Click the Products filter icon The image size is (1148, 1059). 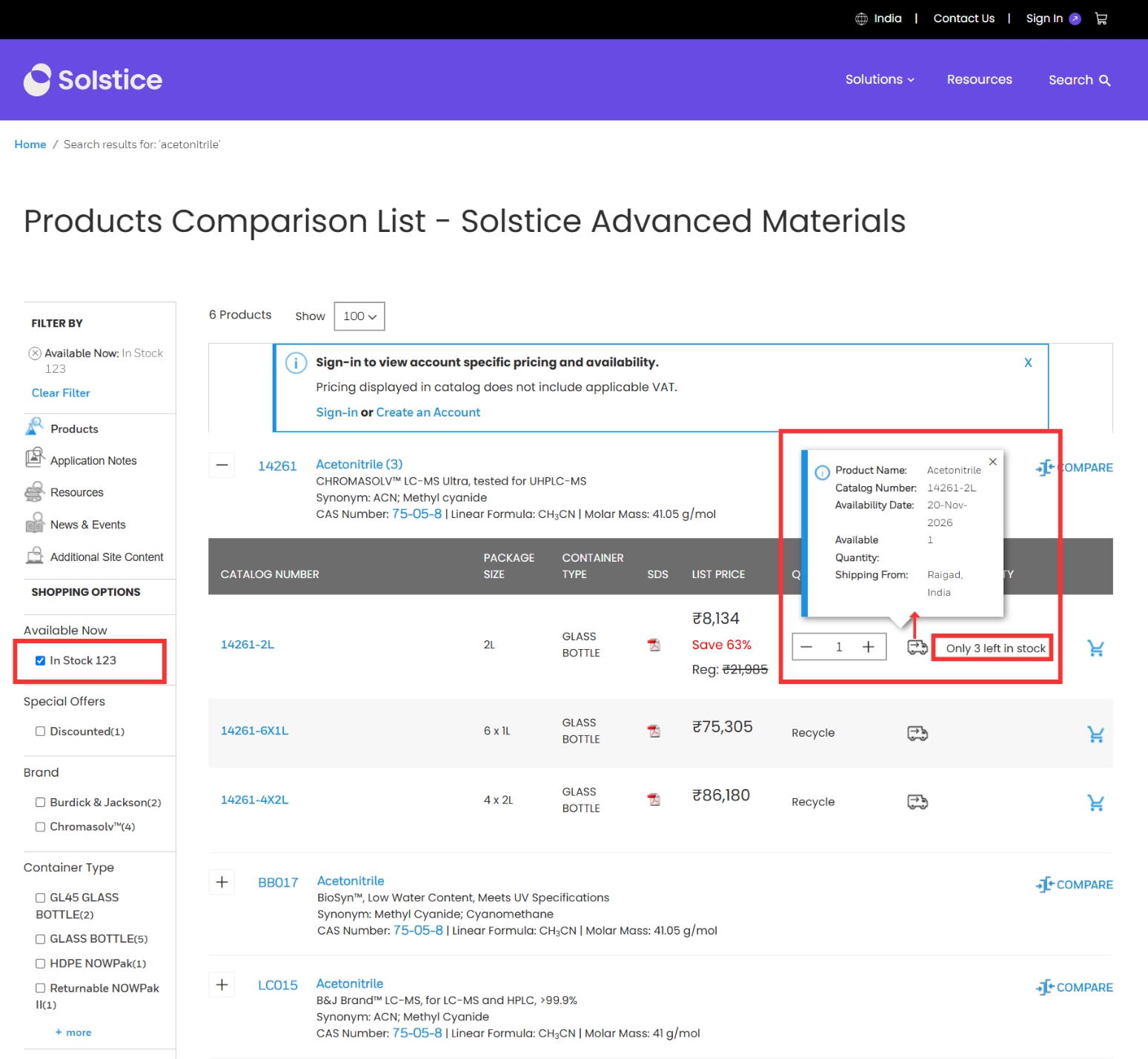tap(34, 428)
